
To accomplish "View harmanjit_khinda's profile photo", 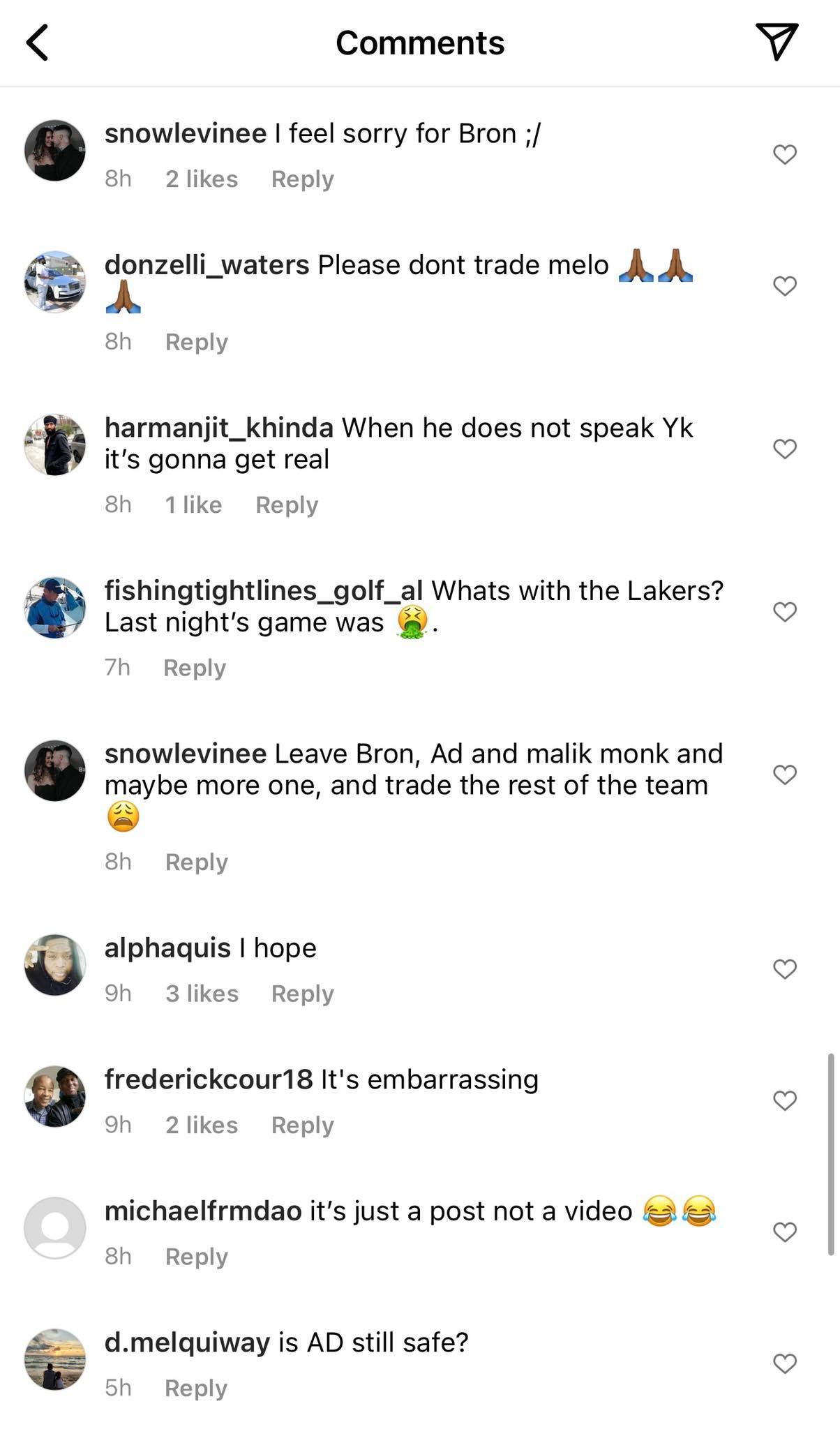I will (x=54, y=443).
